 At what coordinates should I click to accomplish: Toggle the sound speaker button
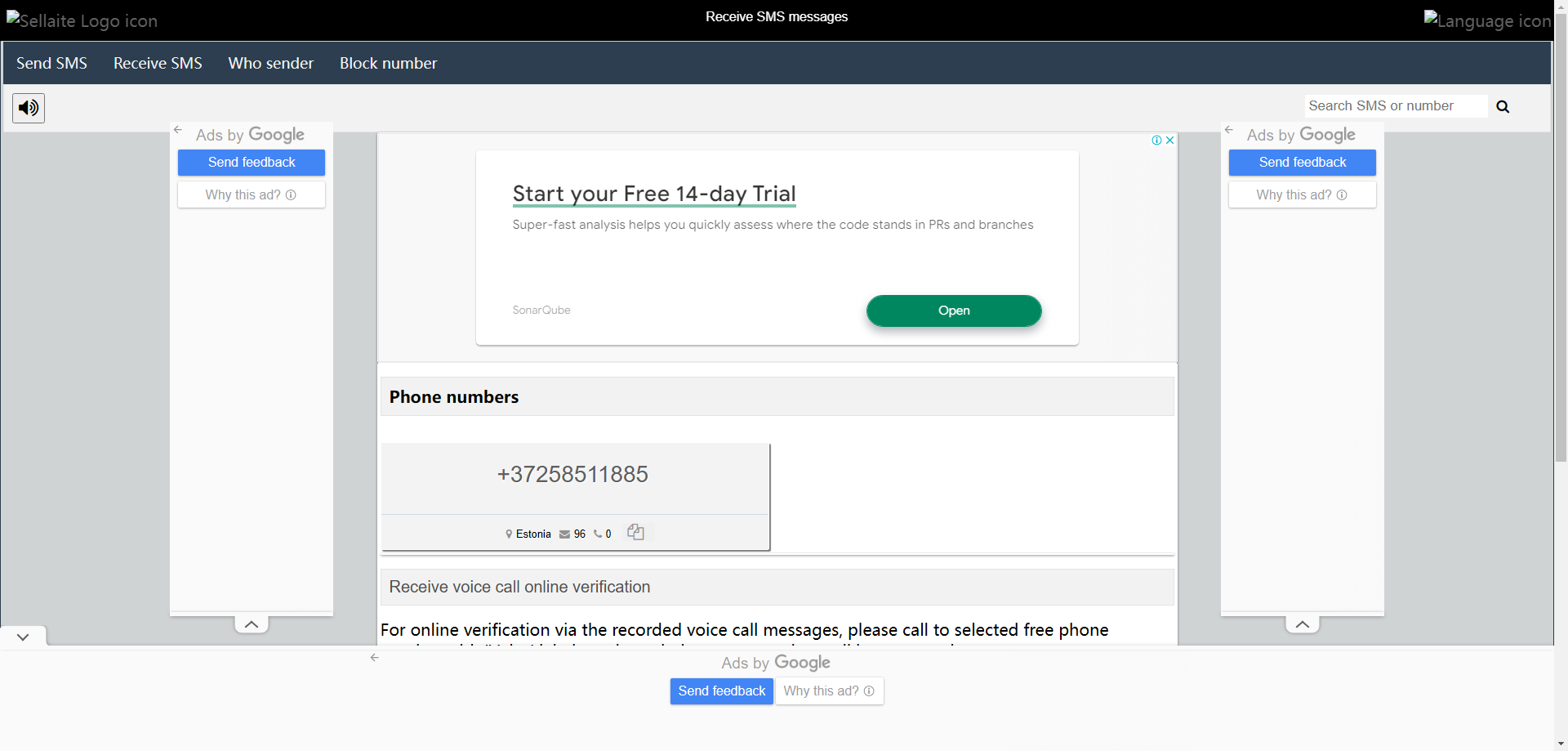click(29, 108)
